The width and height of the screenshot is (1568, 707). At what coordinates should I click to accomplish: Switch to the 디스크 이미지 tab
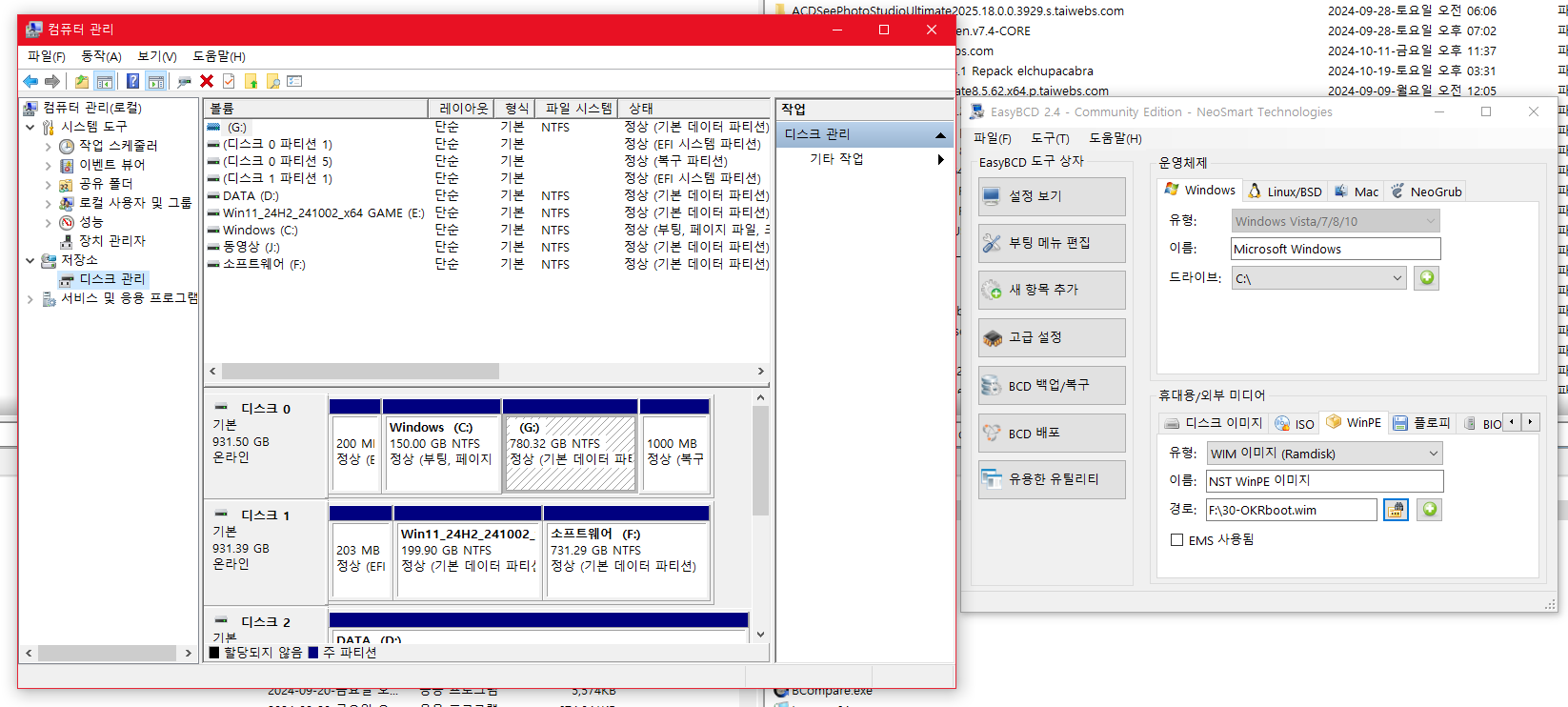(x=1214, y=423)
